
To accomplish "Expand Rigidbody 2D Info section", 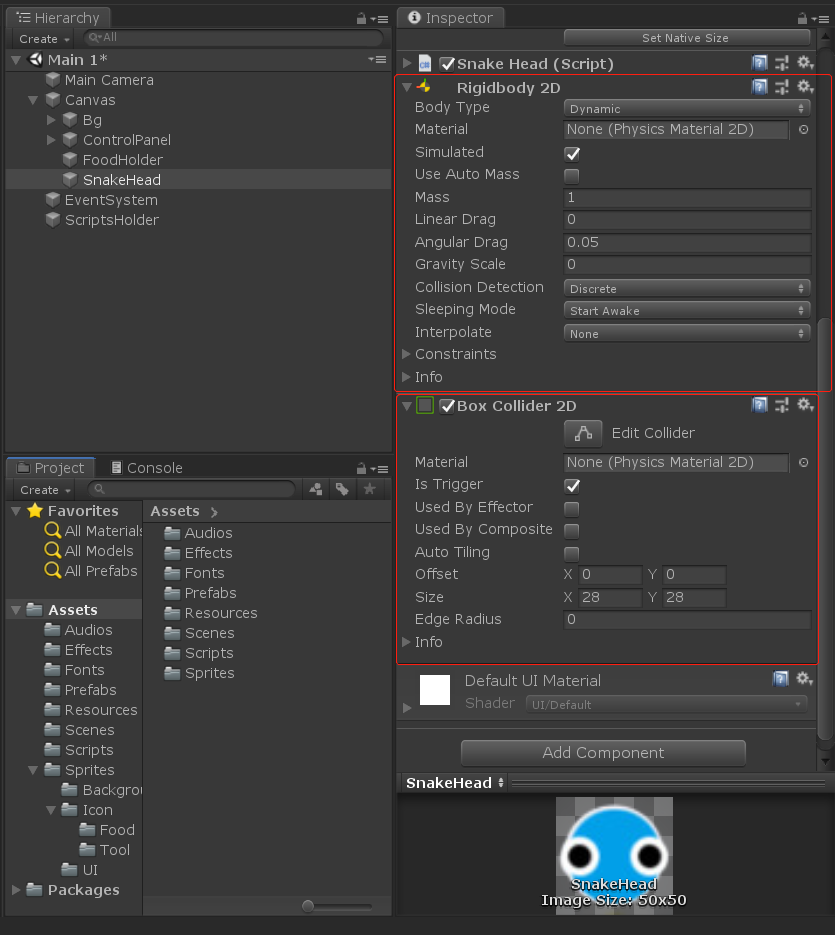I will pos(406,377).
